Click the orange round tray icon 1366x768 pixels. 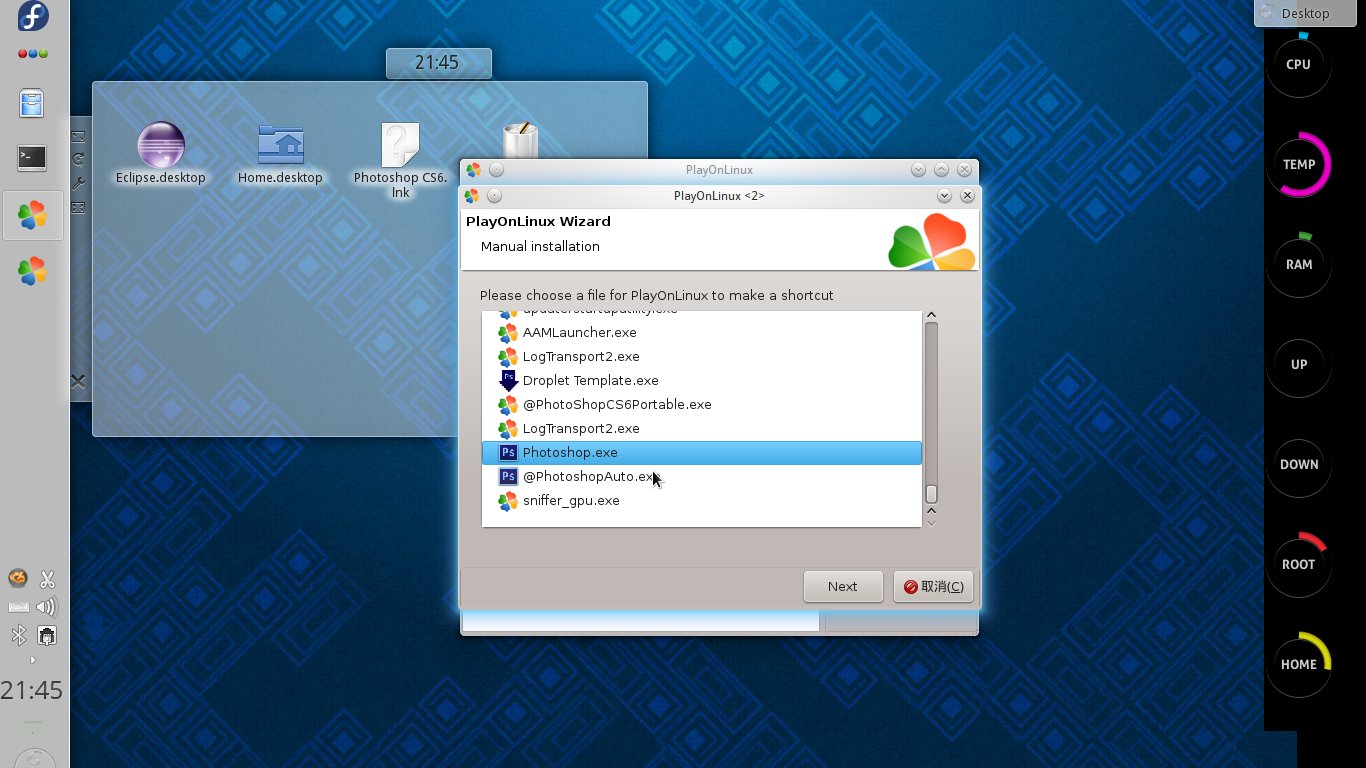point(18,579)
